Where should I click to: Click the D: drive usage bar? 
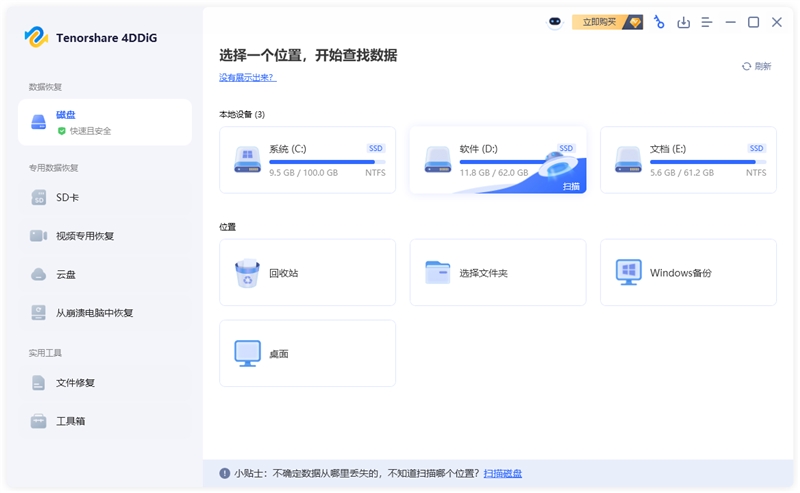(x=503, y=162)
